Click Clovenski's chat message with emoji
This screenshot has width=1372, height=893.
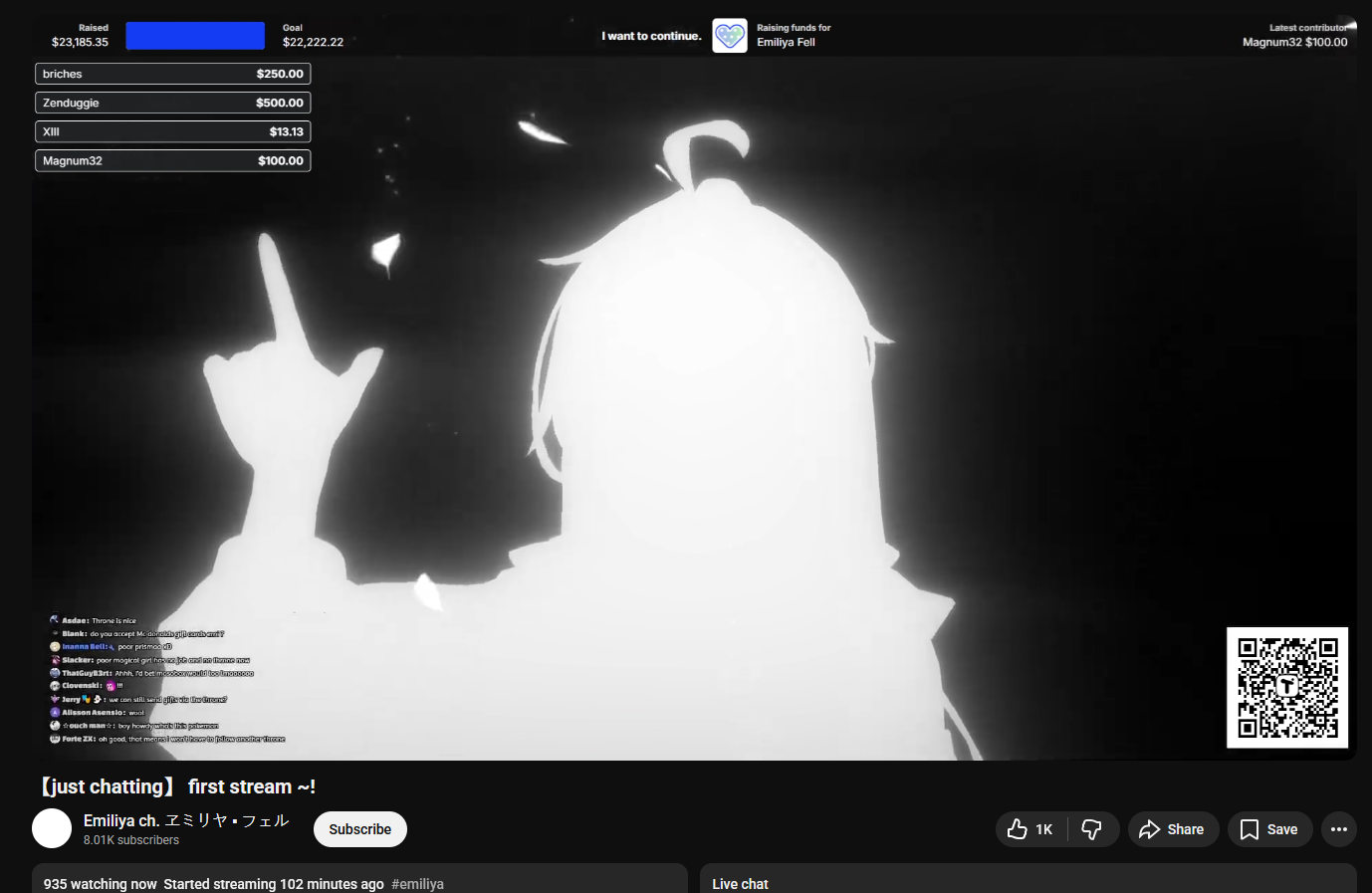87,686
